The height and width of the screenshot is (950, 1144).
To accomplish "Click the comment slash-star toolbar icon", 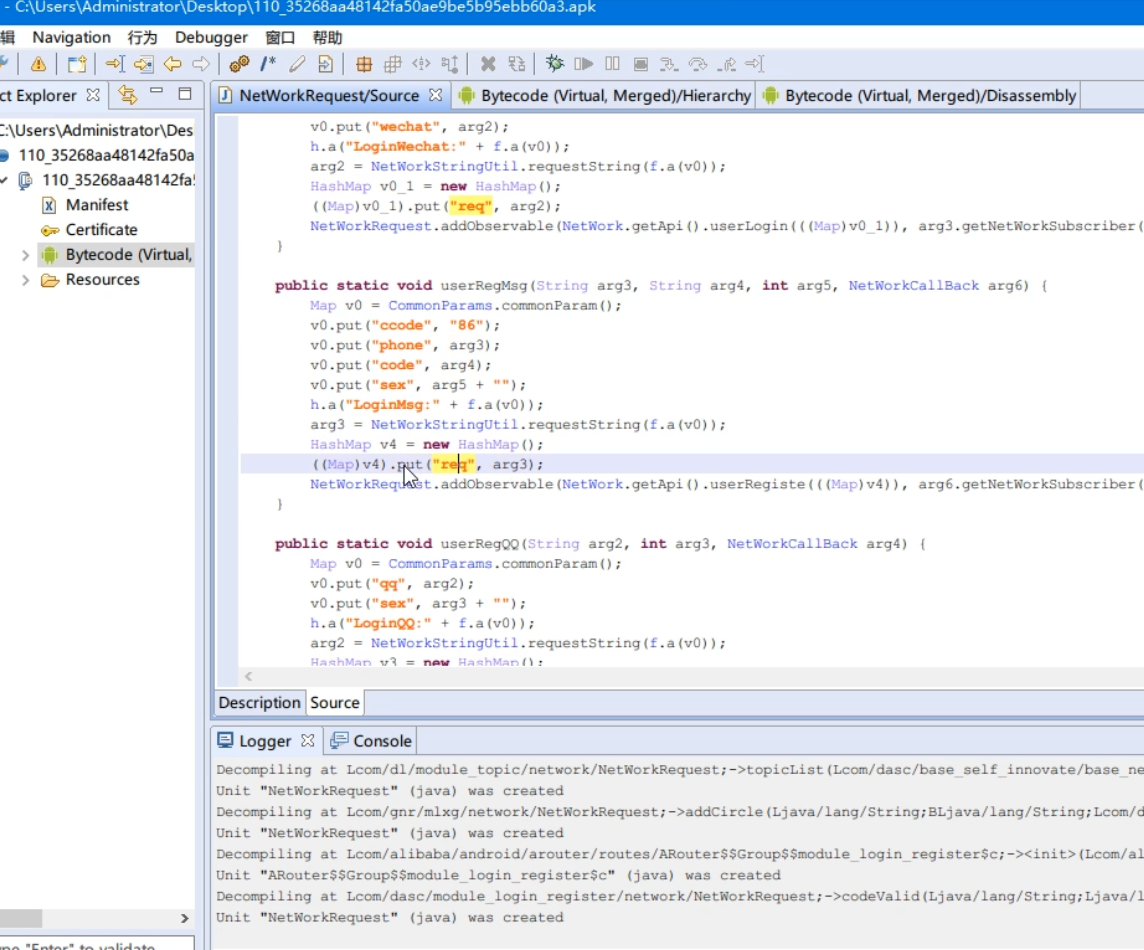I will (x=268, y=64).
